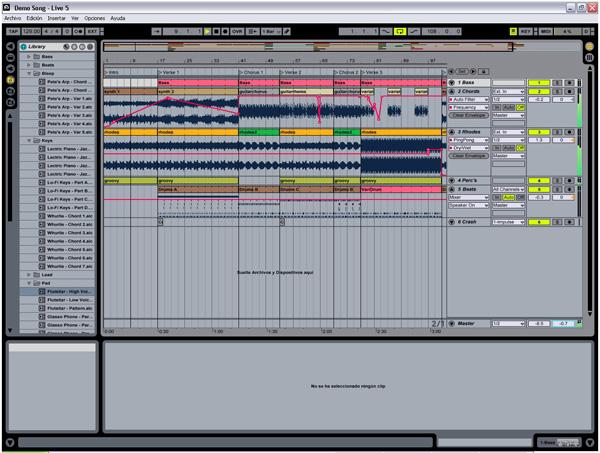Viewport: 600px width, 453px height.
Task: Arm the 1 Bass track for recording
Action: click(569, 83)
